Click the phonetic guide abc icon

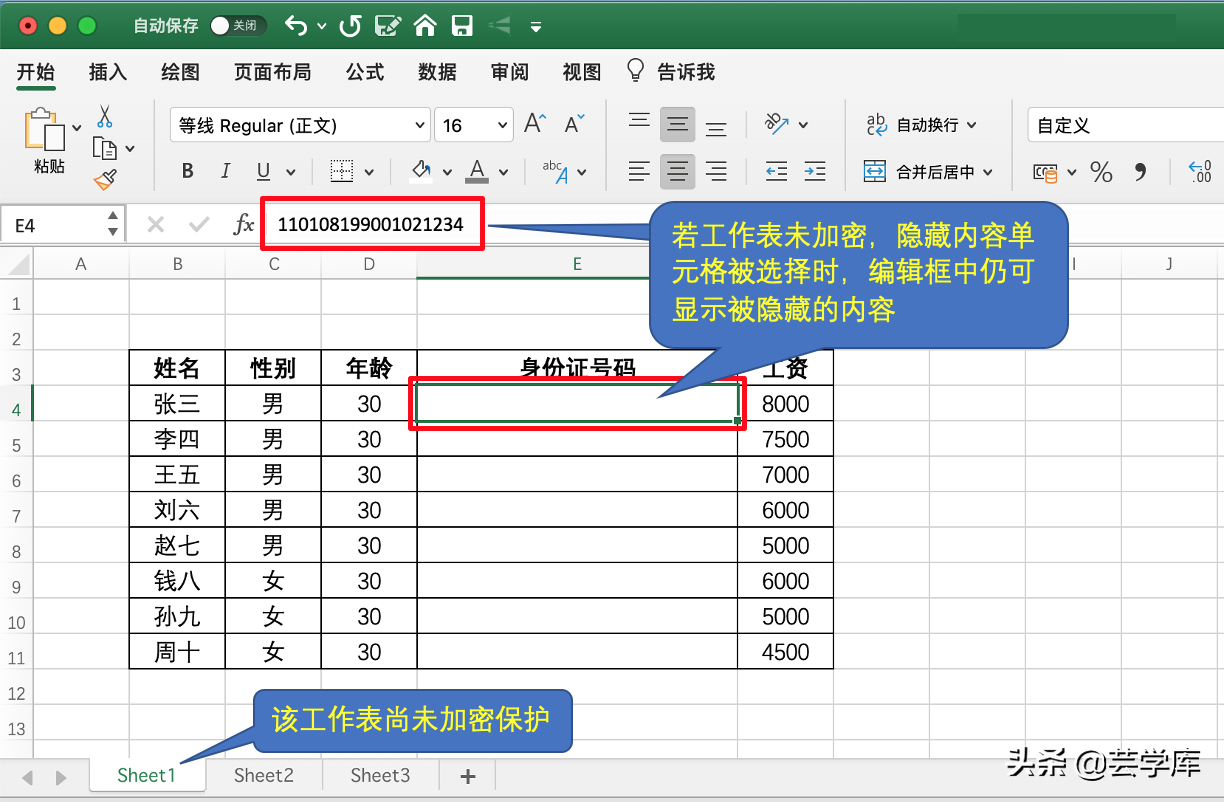pyautogui.click(x=556, y=171)
